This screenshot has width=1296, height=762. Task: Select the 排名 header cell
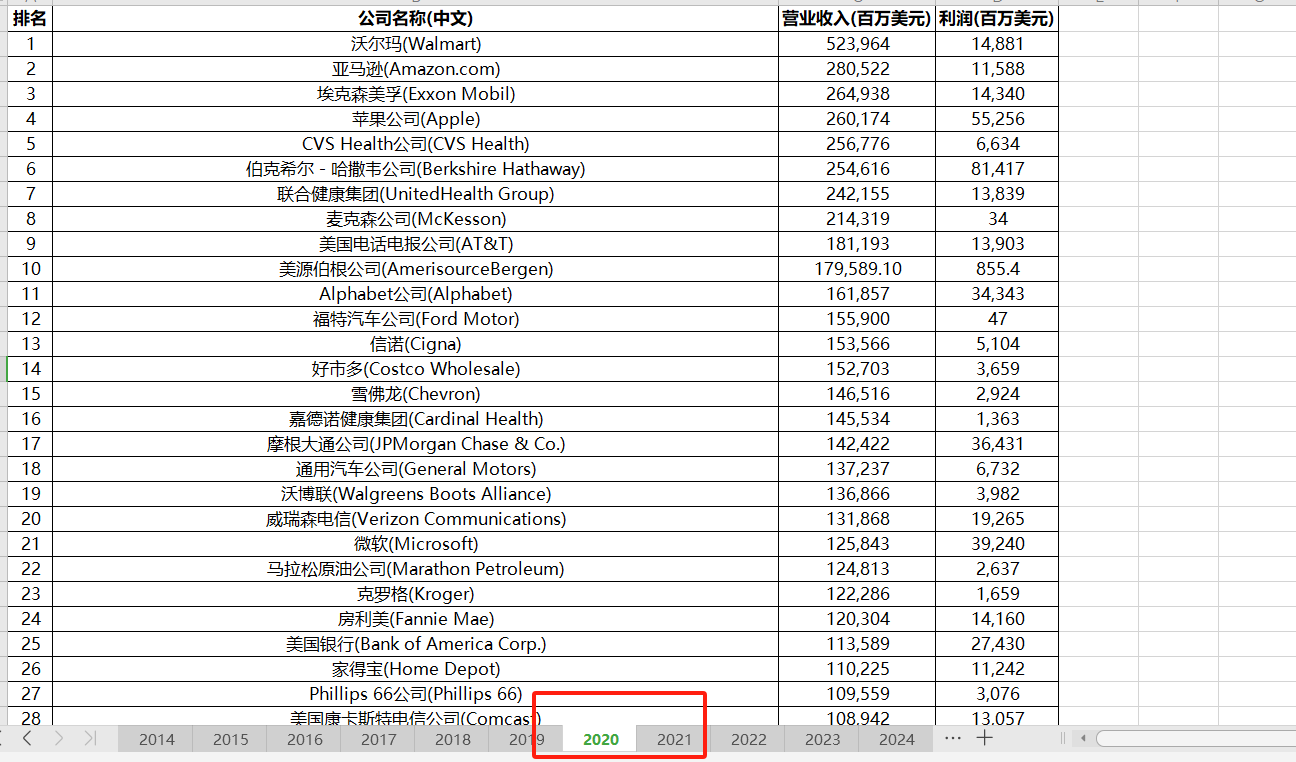tap(30, 18)
